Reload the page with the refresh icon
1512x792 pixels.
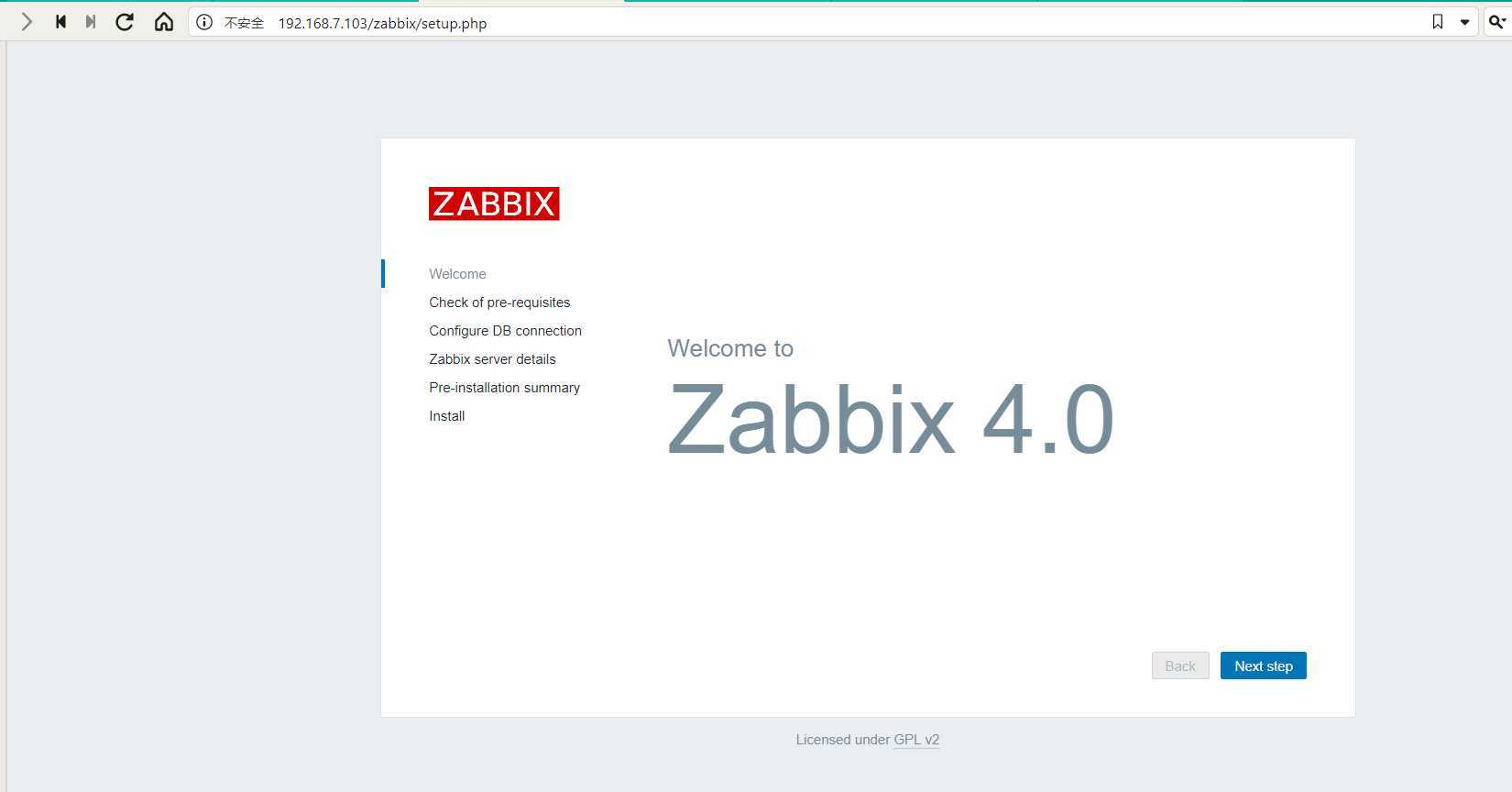point(125,22)
